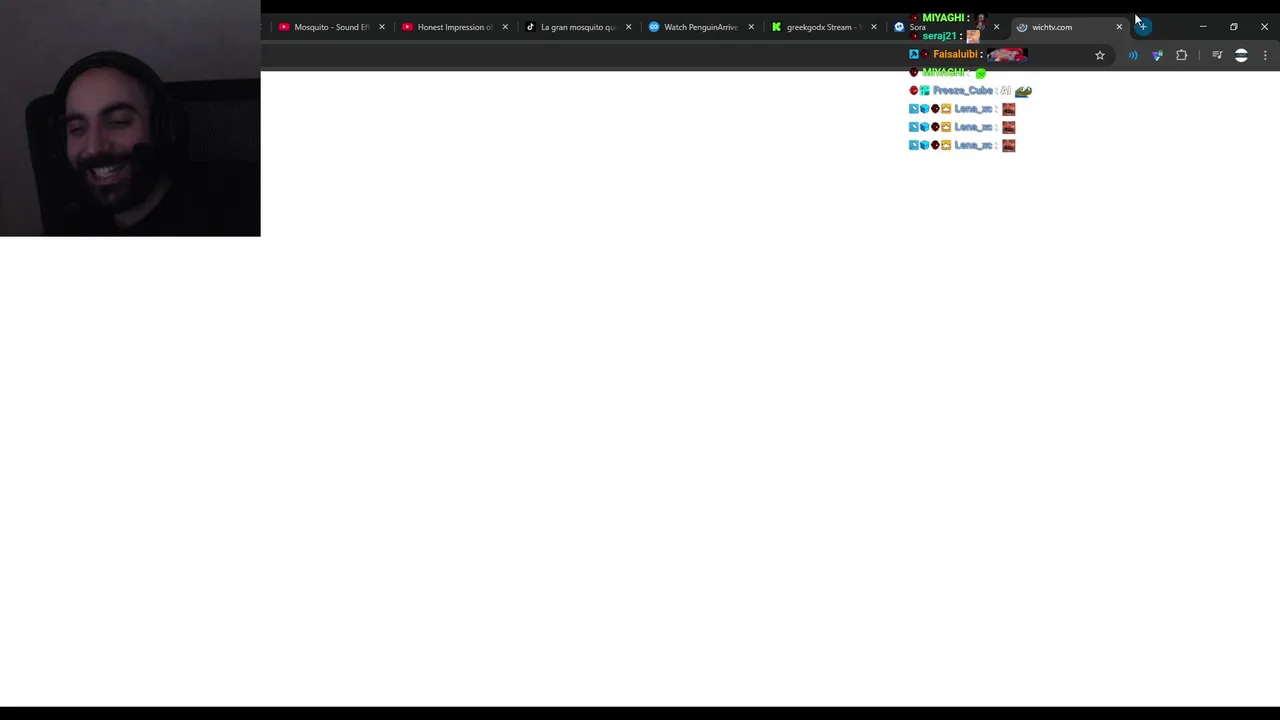Open the Chrome three-dot menu

tap(1265, 55)
